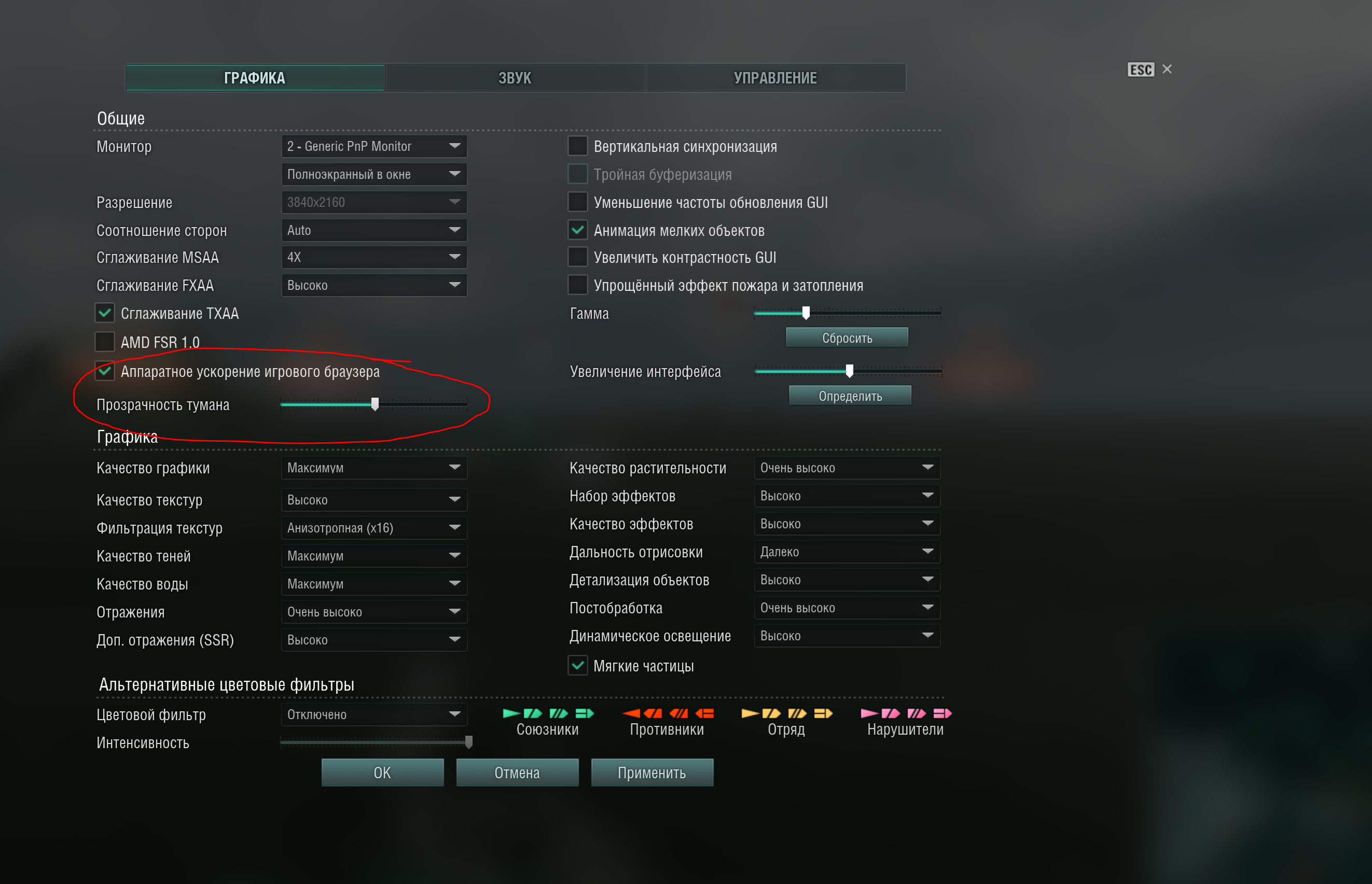Click the Прозрачность тумана slider handle
This screenshot has width=1372, height=884.
pyautogui.click(x=375, y=404)
